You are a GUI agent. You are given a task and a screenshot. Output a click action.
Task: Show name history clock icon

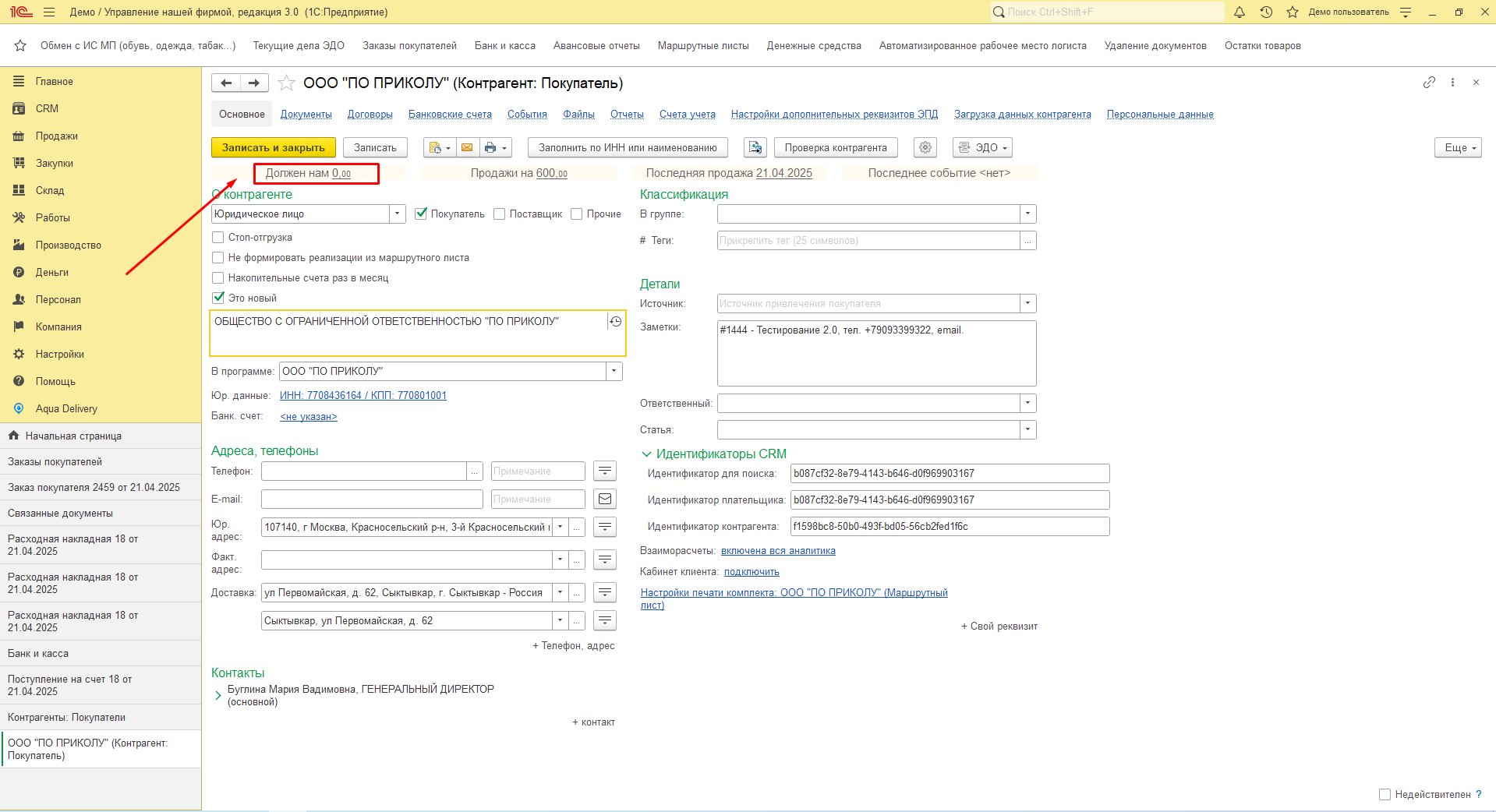tap(616, 321)
